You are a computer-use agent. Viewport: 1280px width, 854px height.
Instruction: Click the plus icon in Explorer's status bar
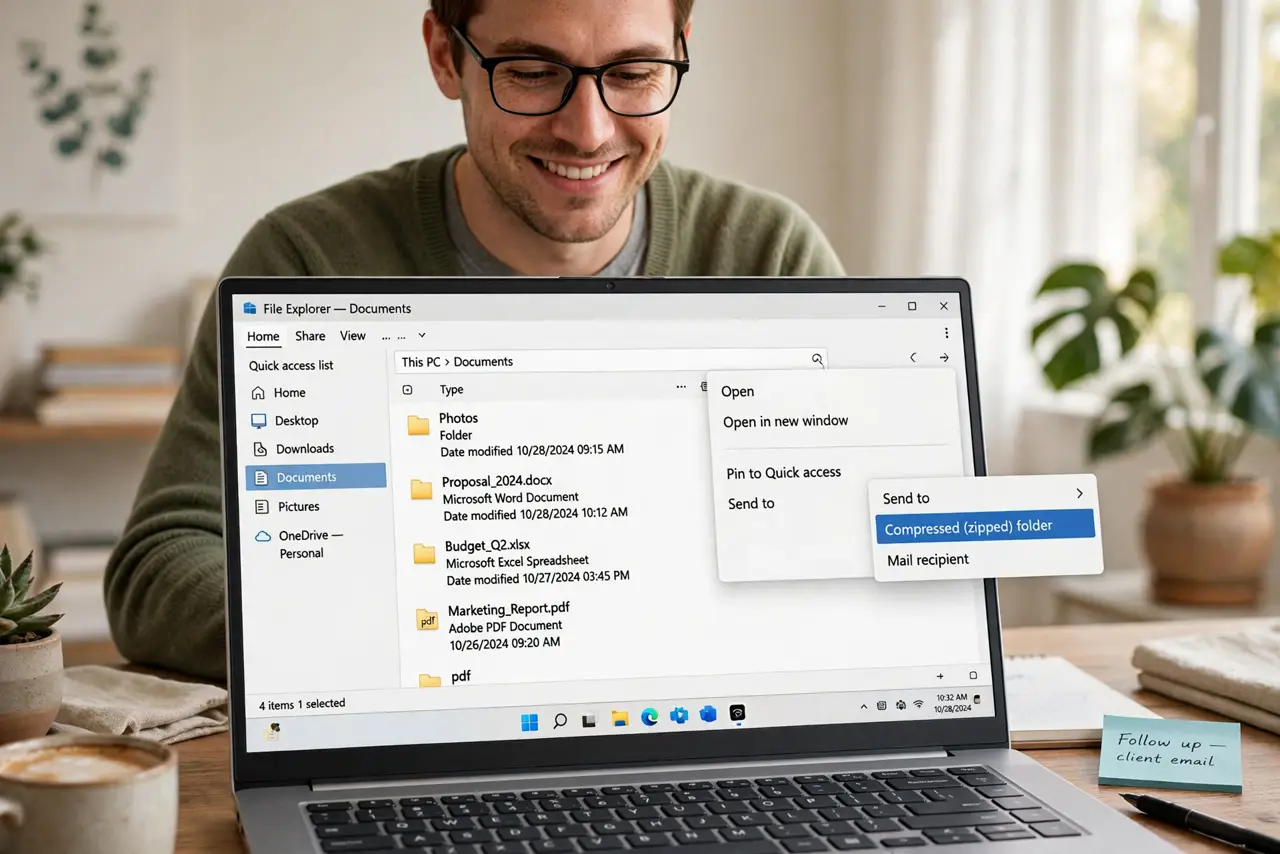coord(940,676)
